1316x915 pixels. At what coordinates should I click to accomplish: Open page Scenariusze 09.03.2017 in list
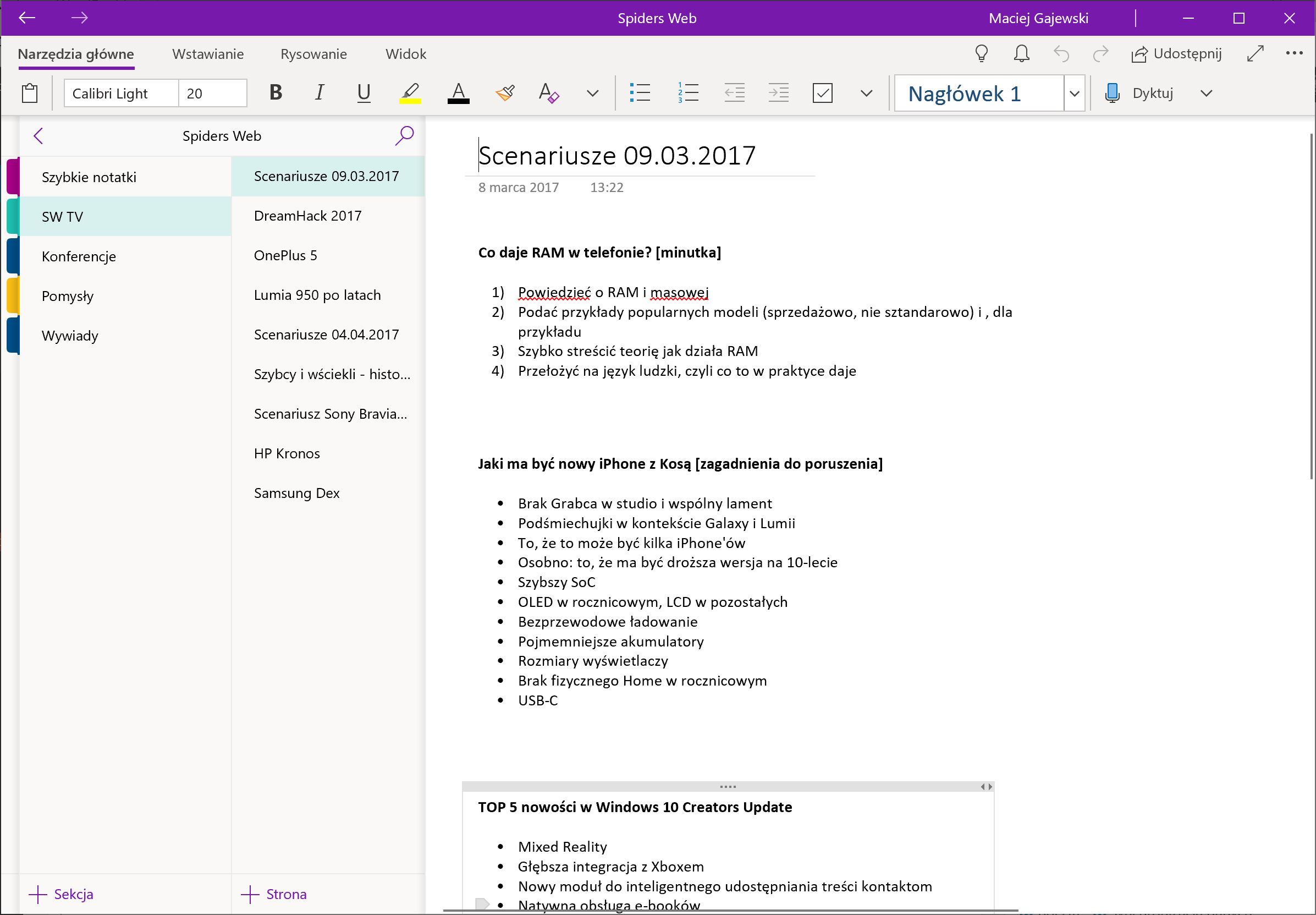[328, 176]
